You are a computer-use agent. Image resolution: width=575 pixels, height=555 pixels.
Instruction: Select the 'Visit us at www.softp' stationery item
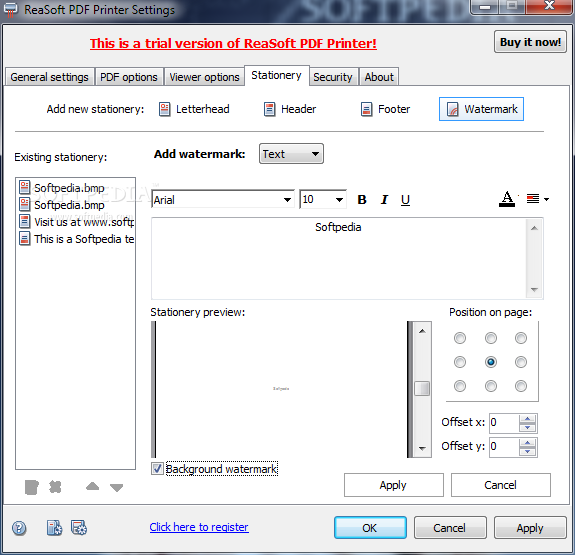tap(76, 222)
